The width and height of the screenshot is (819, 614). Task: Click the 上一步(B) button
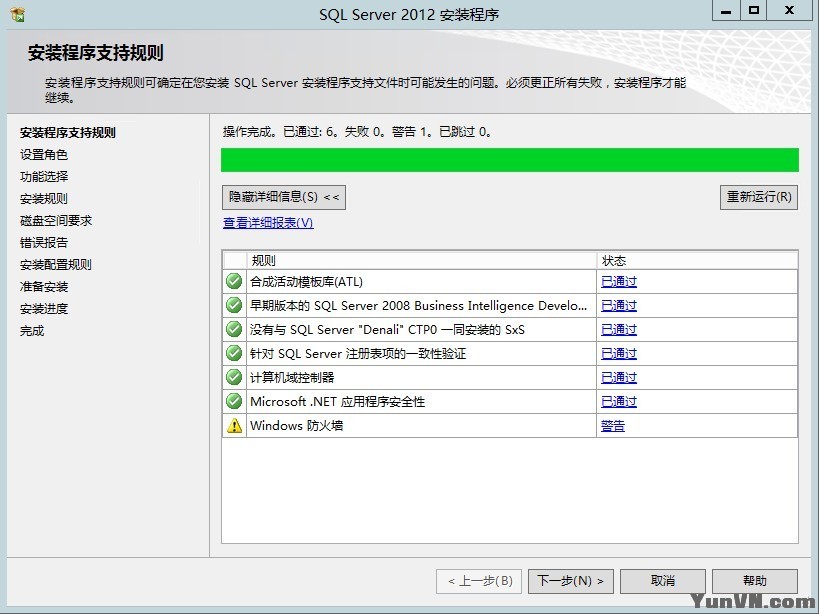(x=479, y=581)
